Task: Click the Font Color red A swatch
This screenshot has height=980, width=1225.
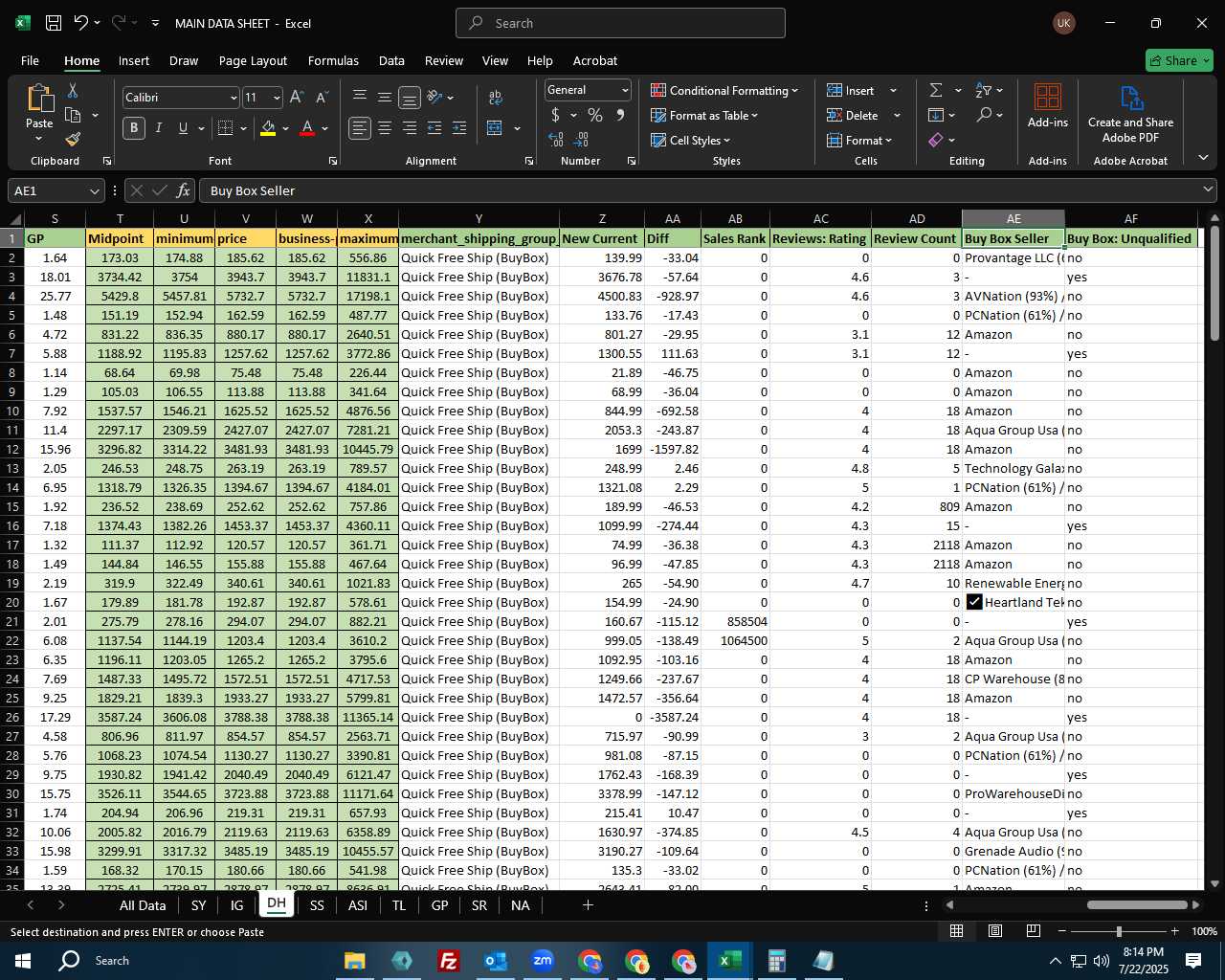Action: [307, 128]
